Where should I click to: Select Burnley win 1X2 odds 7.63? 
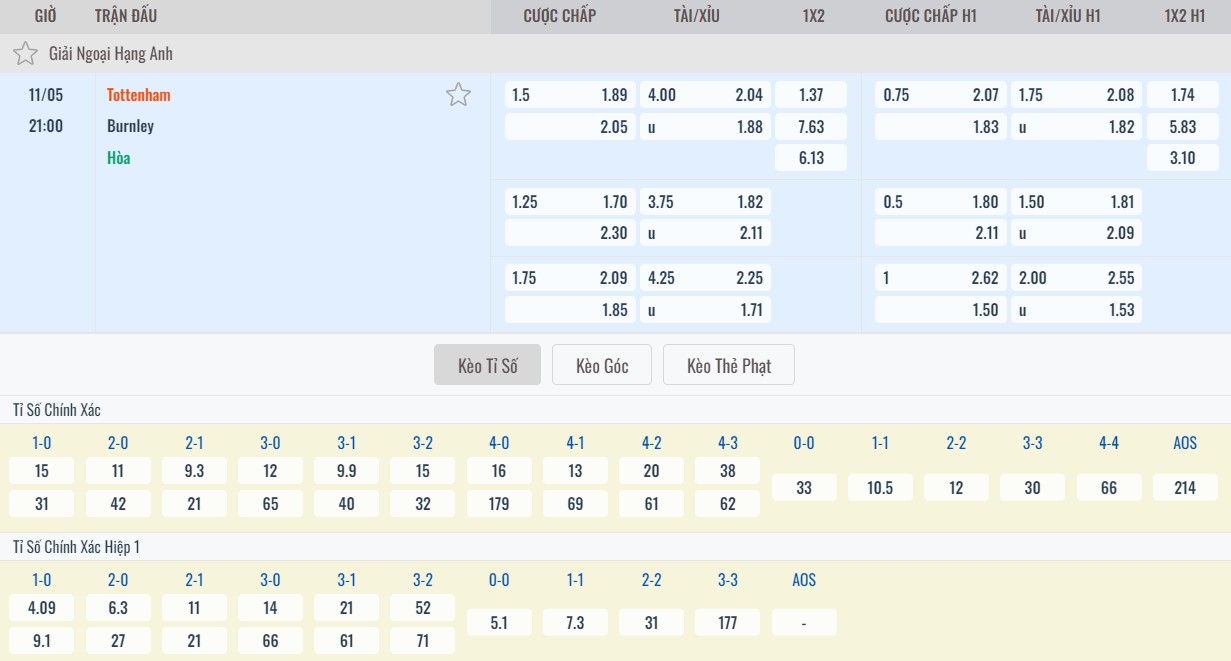(811, 127)
